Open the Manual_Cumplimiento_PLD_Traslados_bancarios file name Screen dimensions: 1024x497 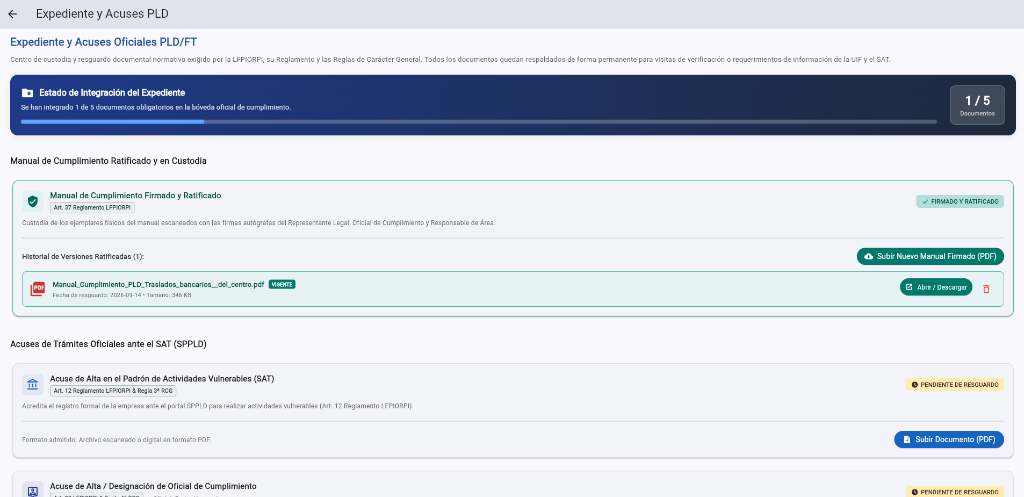(158, 285)
